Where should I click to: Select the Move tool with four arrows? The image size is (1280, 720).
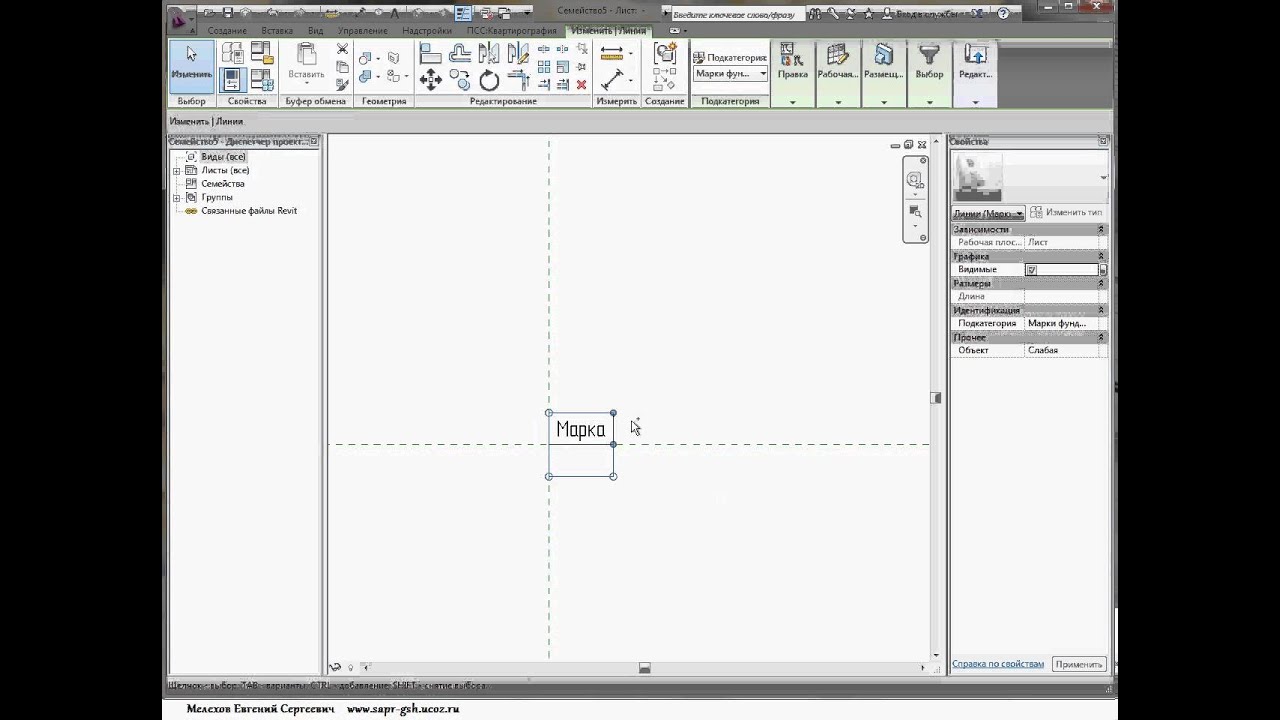coord(430,79)
